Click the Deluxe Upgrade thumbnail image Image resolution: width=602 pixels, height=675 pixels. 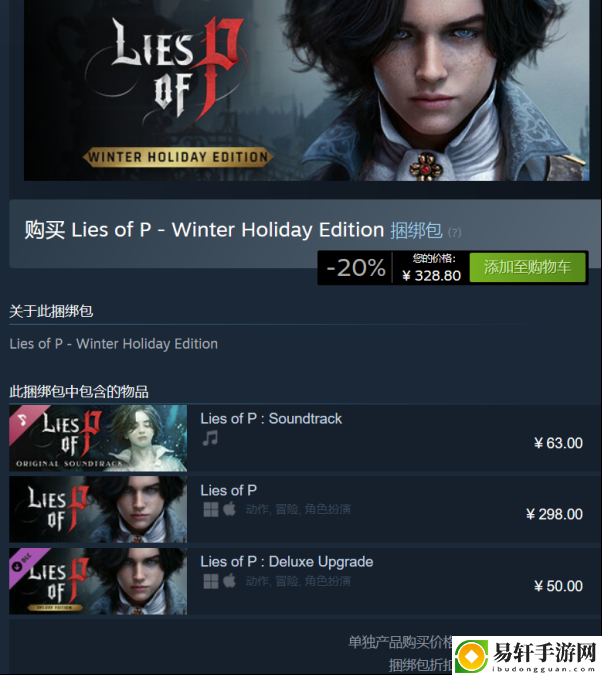click(x=98, y=581)
